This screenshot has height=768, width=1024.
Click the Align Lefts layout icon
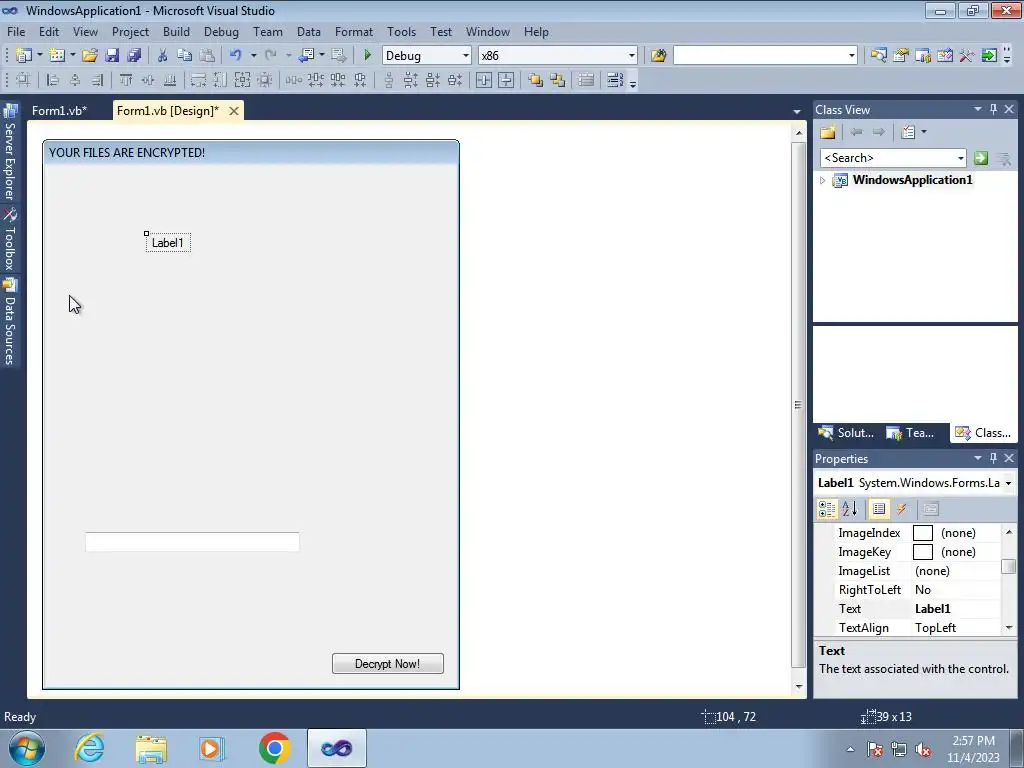coord(53,80)
